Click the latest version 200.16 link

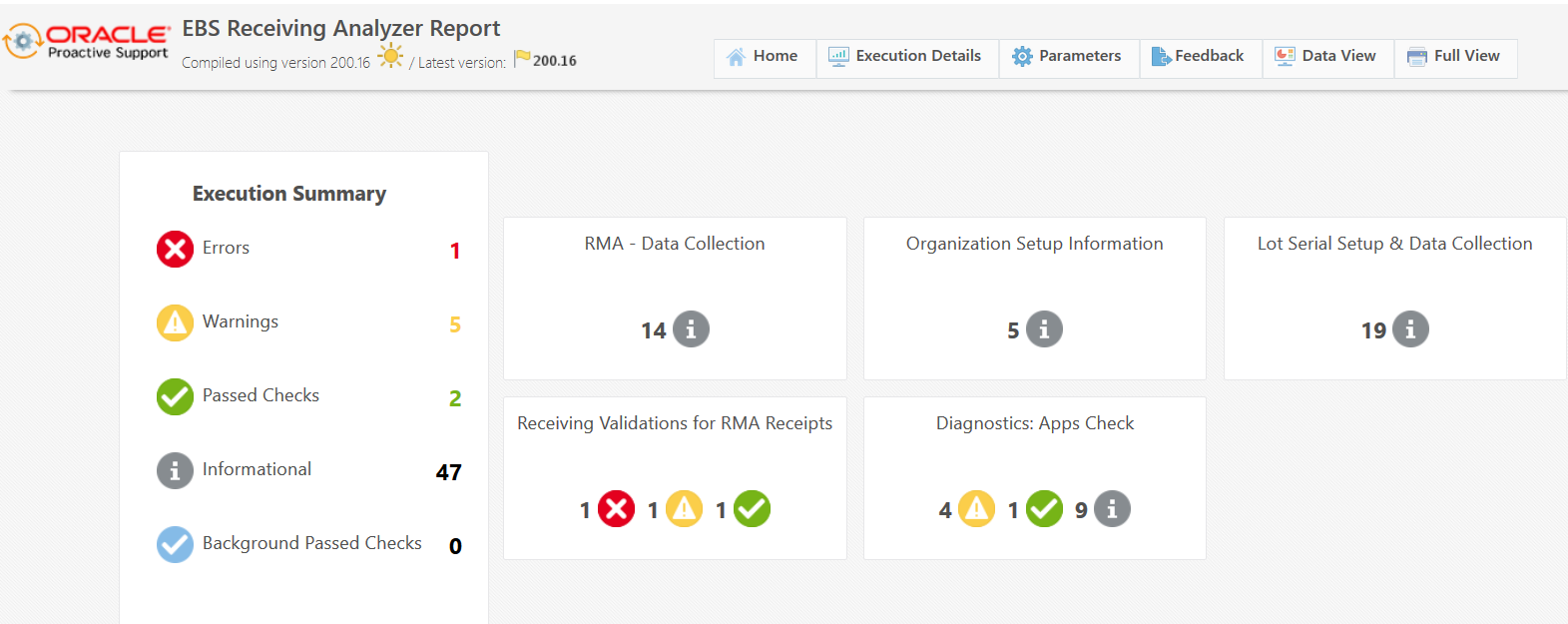(x=554, y=61)
